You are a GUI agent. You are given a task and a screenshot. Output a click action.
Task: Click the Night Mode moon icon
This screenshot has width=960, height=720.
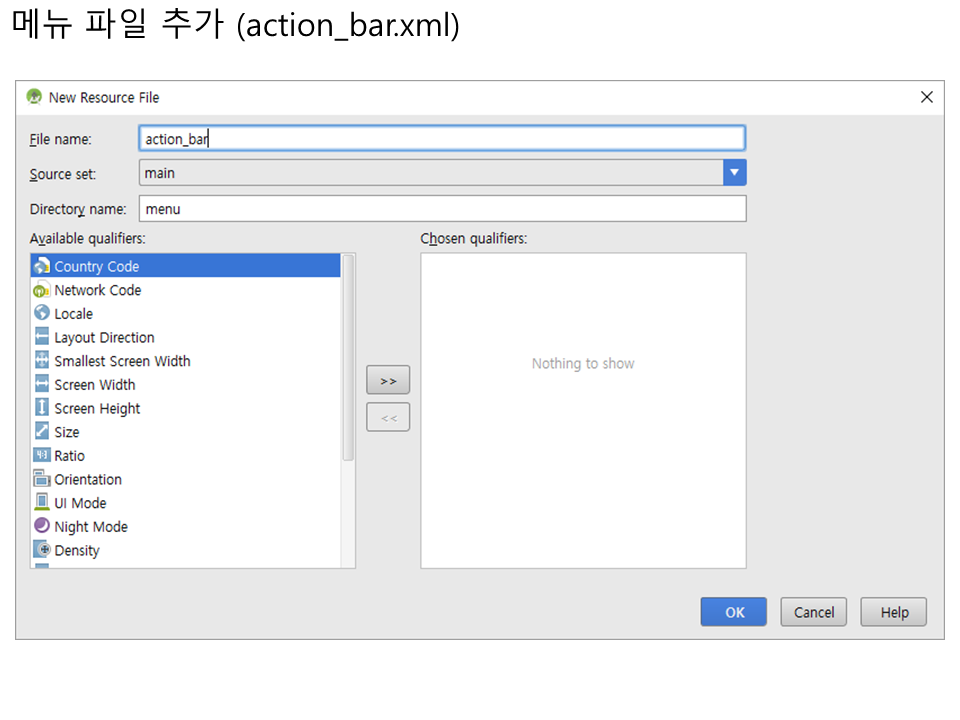coord(41,526)
